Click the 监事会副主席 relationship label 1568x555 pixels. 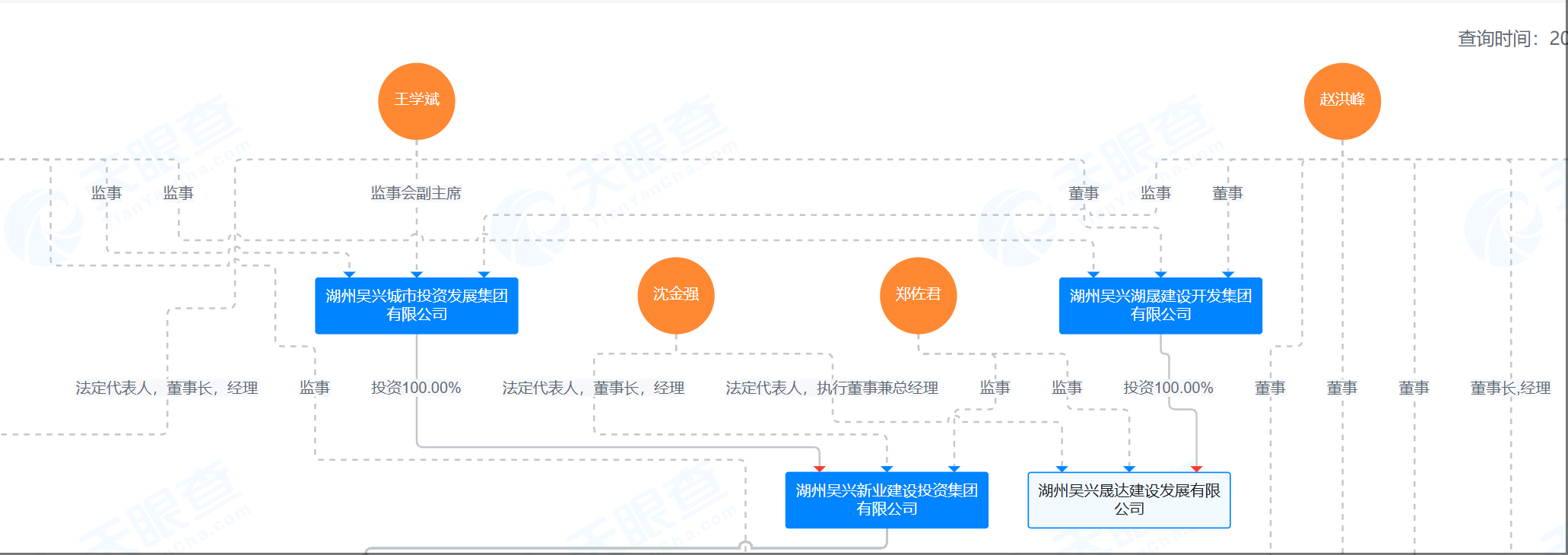coord(416,193)
